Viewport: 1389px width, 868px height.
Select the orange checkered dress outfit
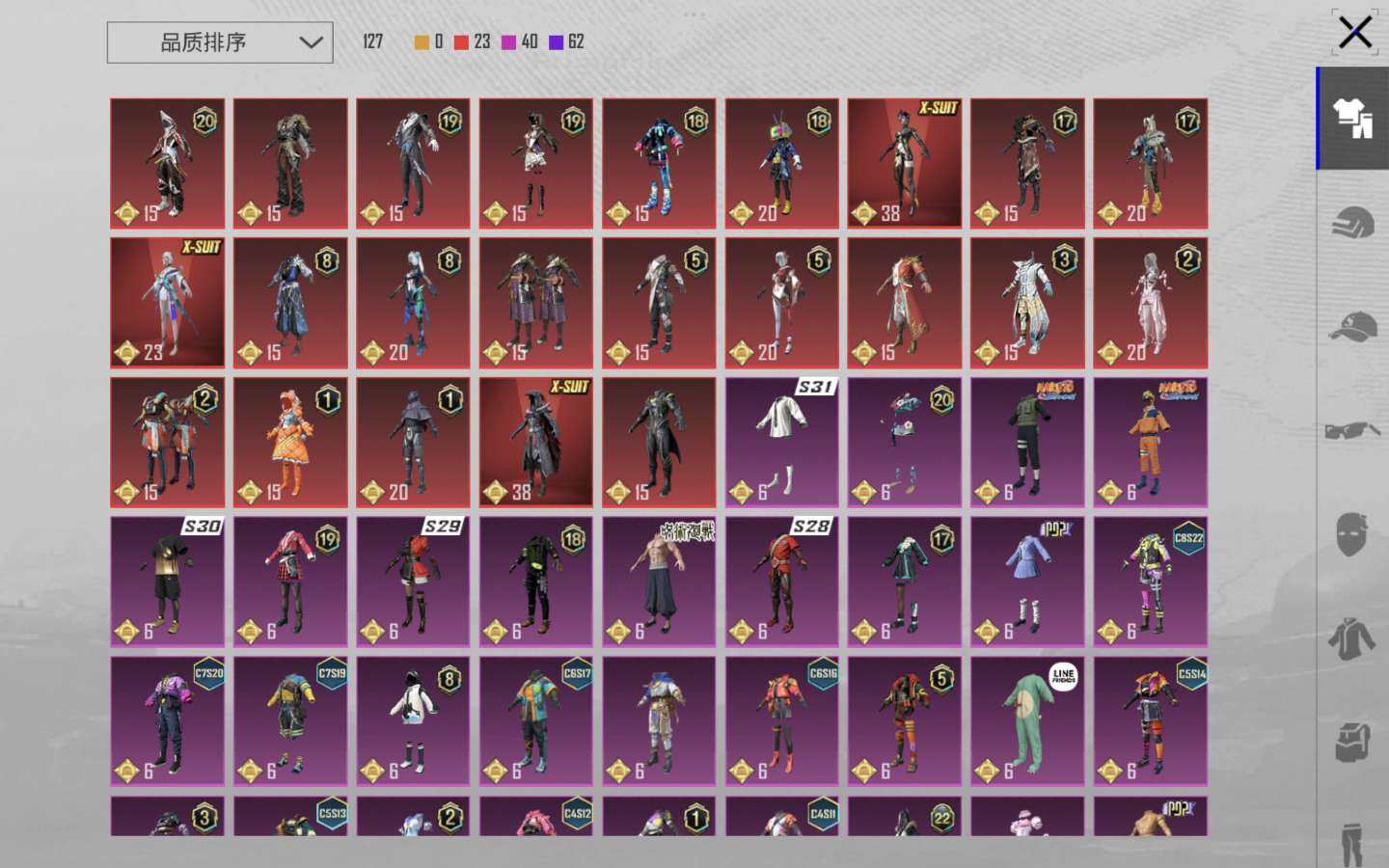point(290,443)
